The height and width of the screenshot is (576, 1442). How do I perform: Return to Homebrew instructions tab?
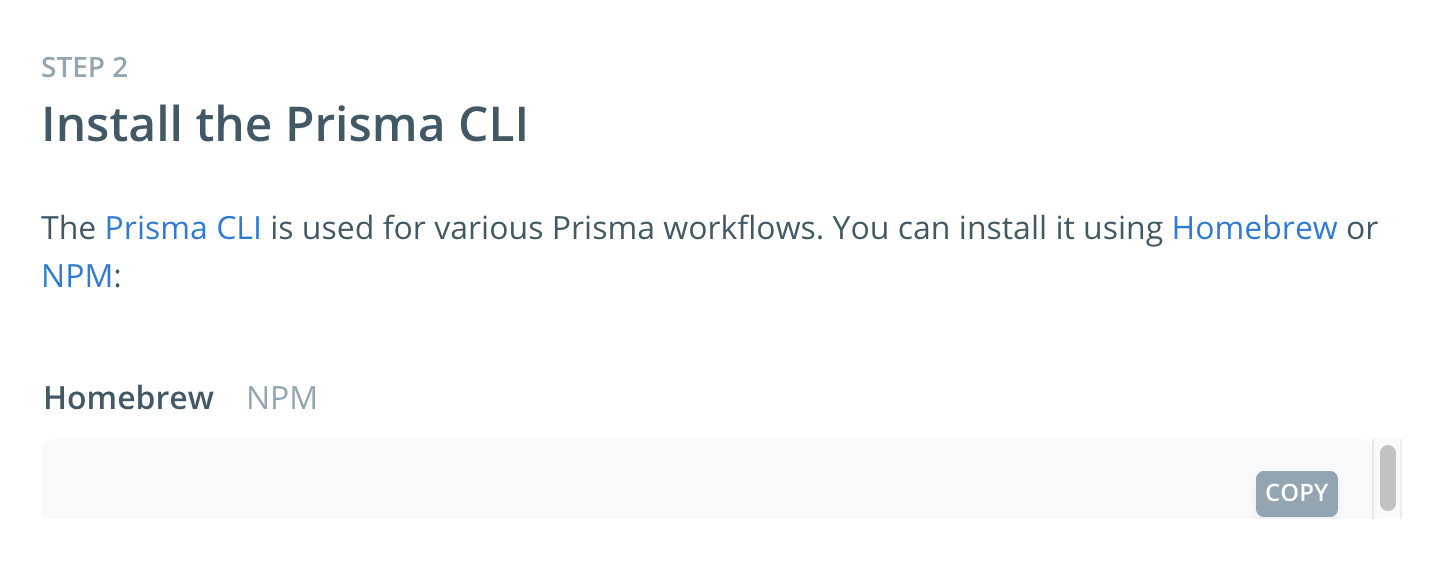[x=128, y=397]
